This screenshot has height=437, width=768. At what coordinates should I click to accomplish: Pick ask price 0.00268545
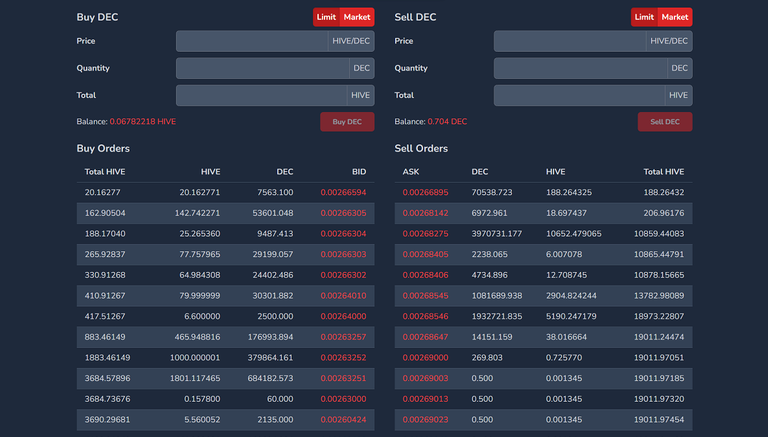point(425,296)
